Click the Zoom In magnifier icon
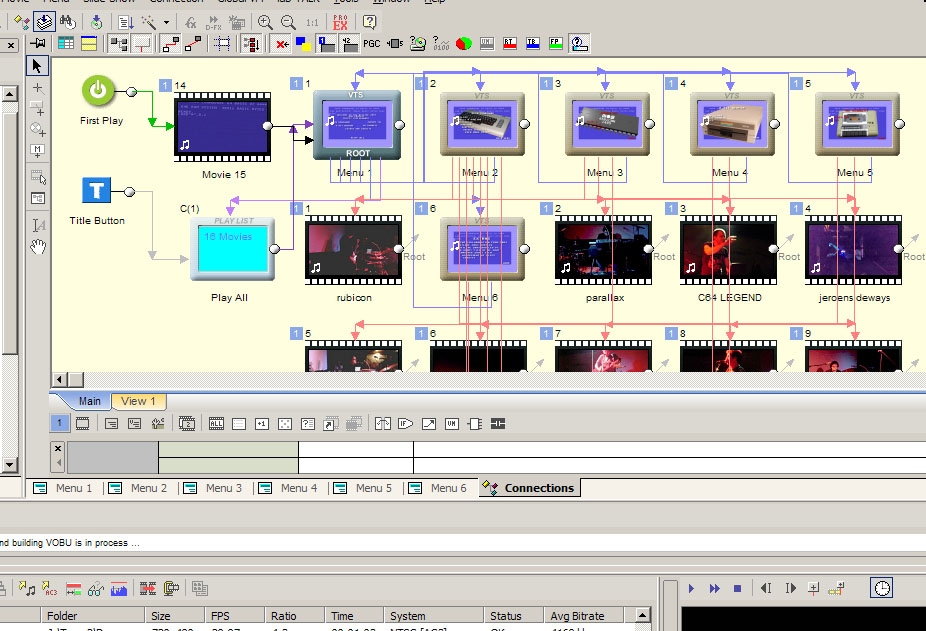The image size is (926, 631). click(x=265, y=21)
